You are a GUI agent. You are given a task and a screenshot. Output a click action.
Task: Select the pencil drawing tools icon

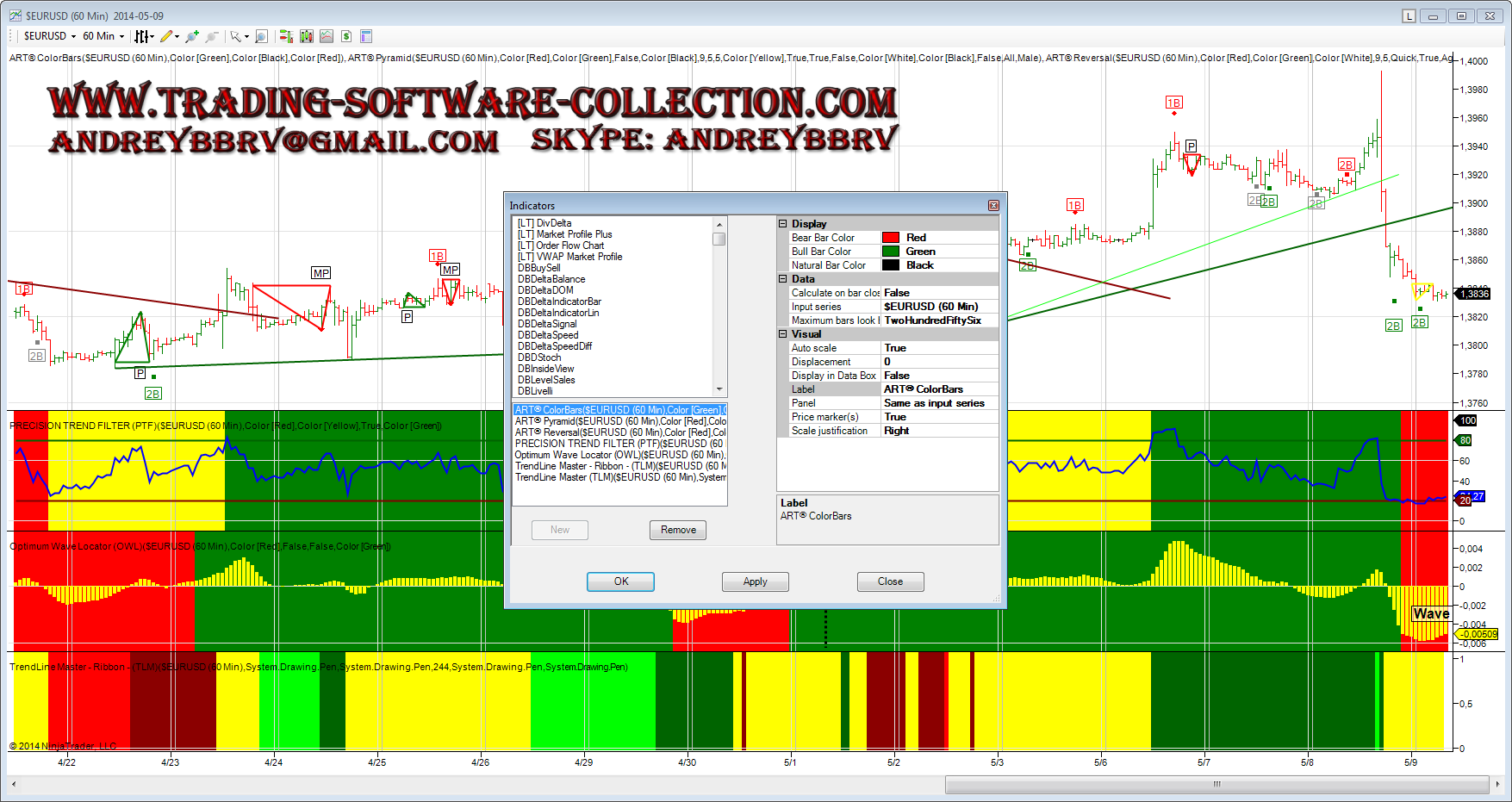166,36
